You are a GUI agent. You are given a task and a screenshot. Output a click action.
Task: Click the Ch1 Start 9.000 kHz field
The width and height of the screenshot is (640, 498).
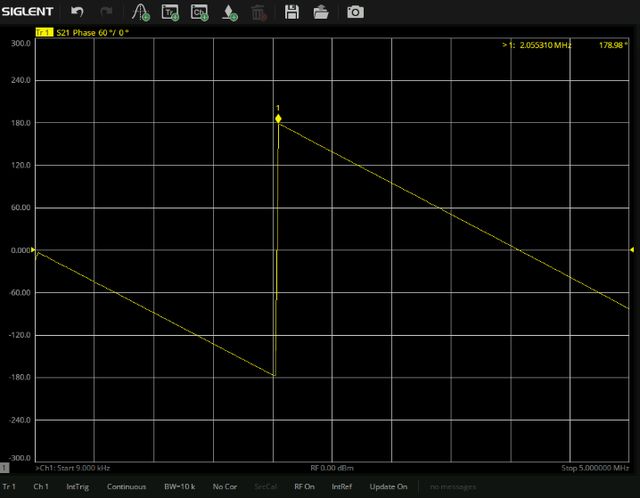pyautogui.click(x=73, y=468)
